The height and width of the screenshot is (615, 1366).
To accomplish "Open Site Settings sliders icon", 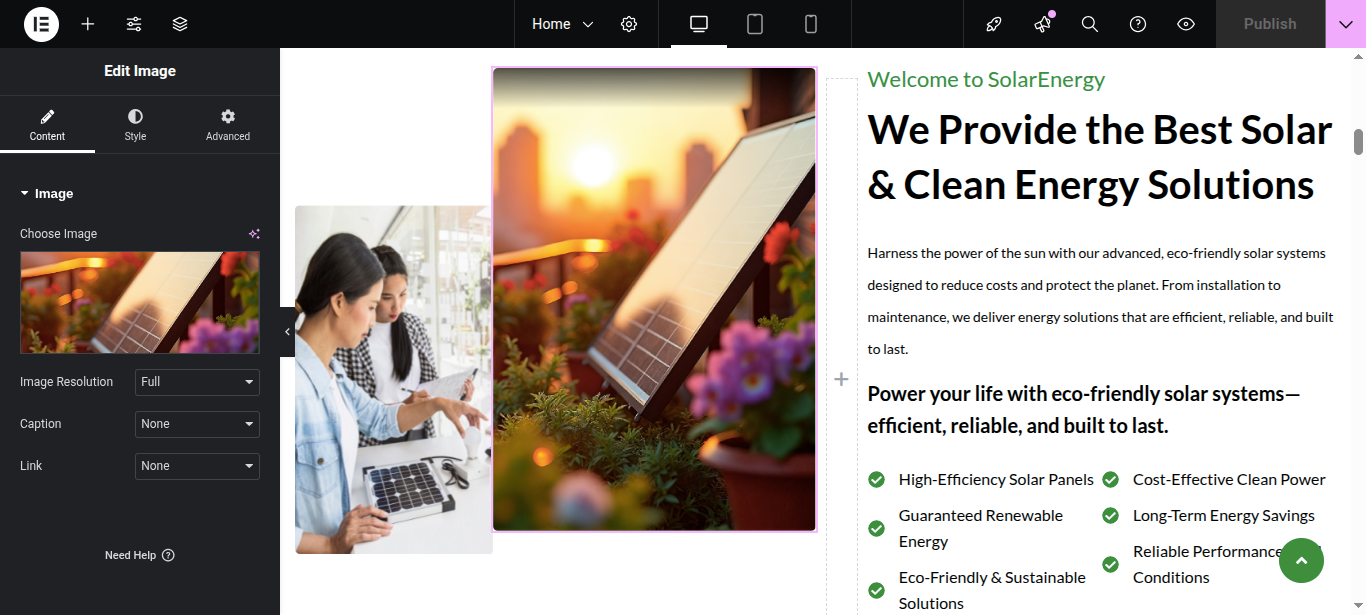I will tap(134, 24).
